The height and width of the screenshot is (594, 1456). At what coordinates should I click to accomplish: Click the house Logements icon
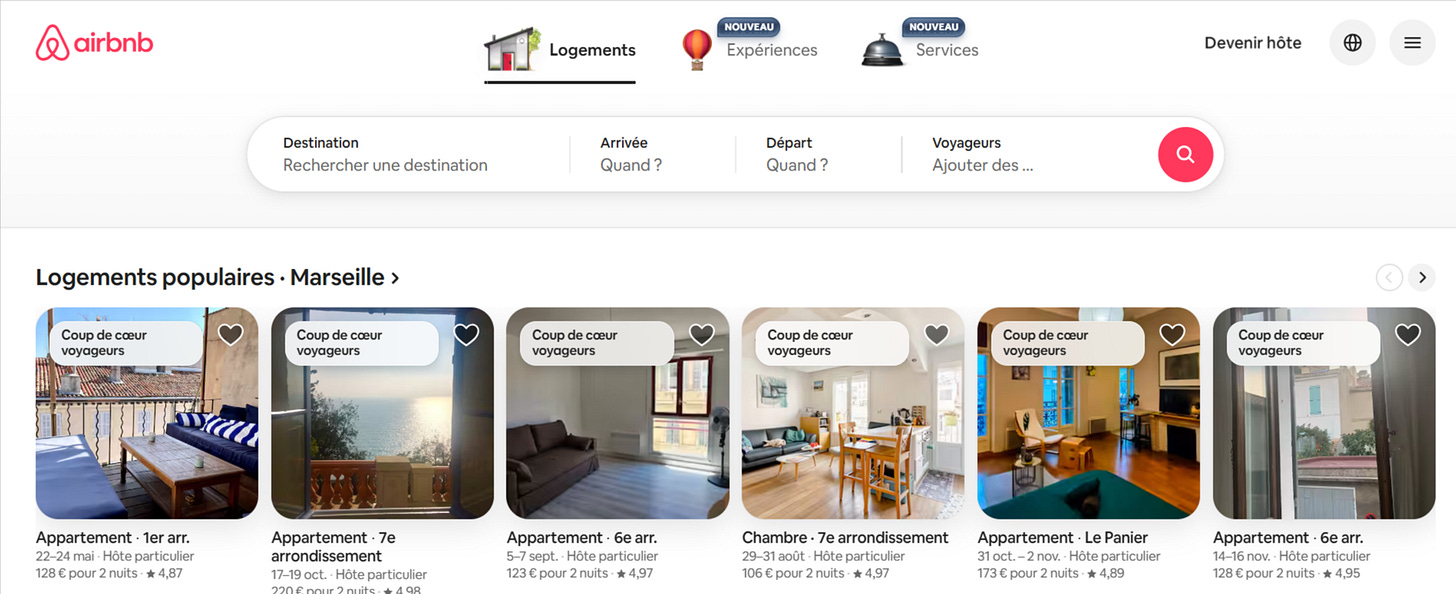coord(512,49)
